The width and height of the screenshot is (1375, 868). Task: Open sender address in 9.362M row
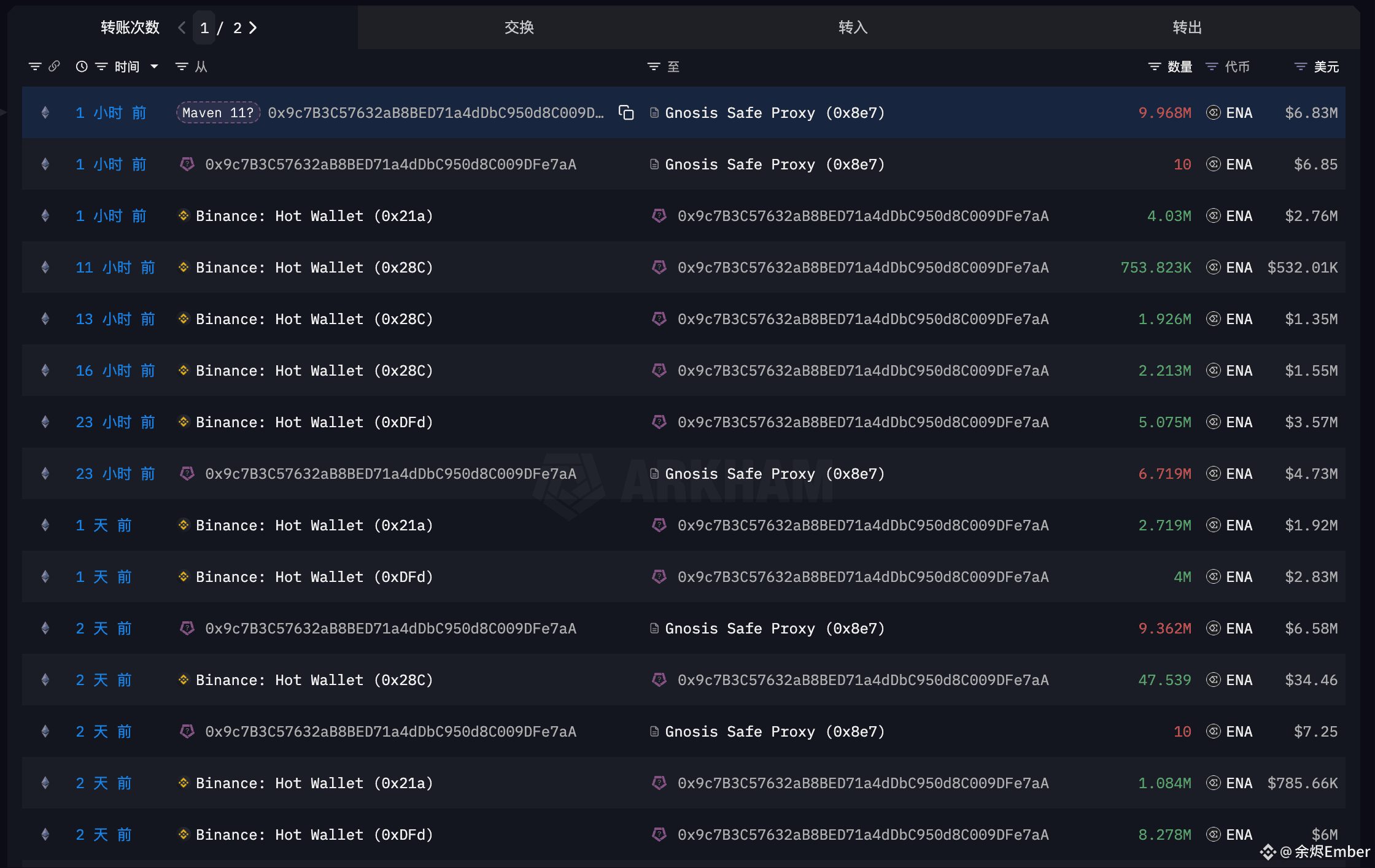pyautogui.click(x=390, y=628)
